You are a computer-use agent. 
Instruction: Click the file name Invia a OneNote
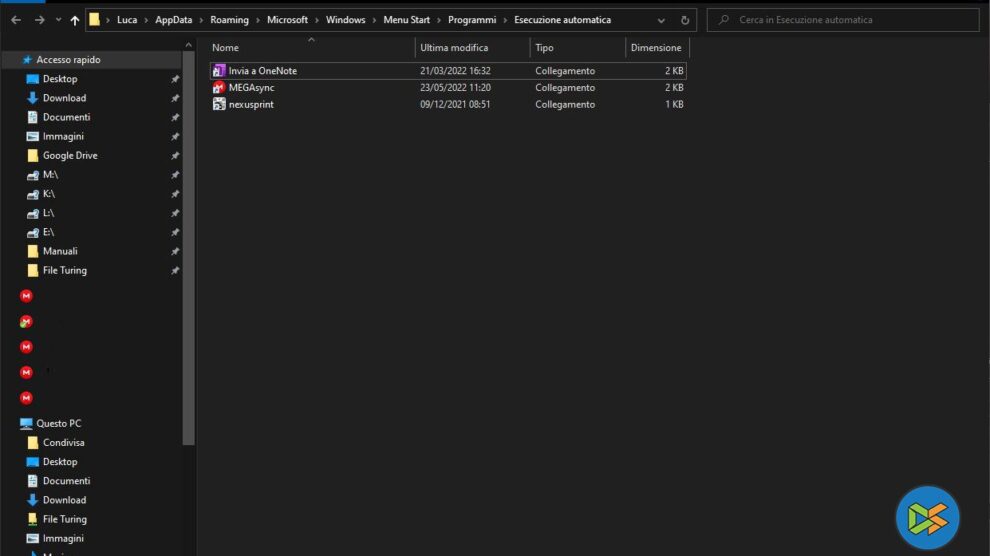[263, 71]
